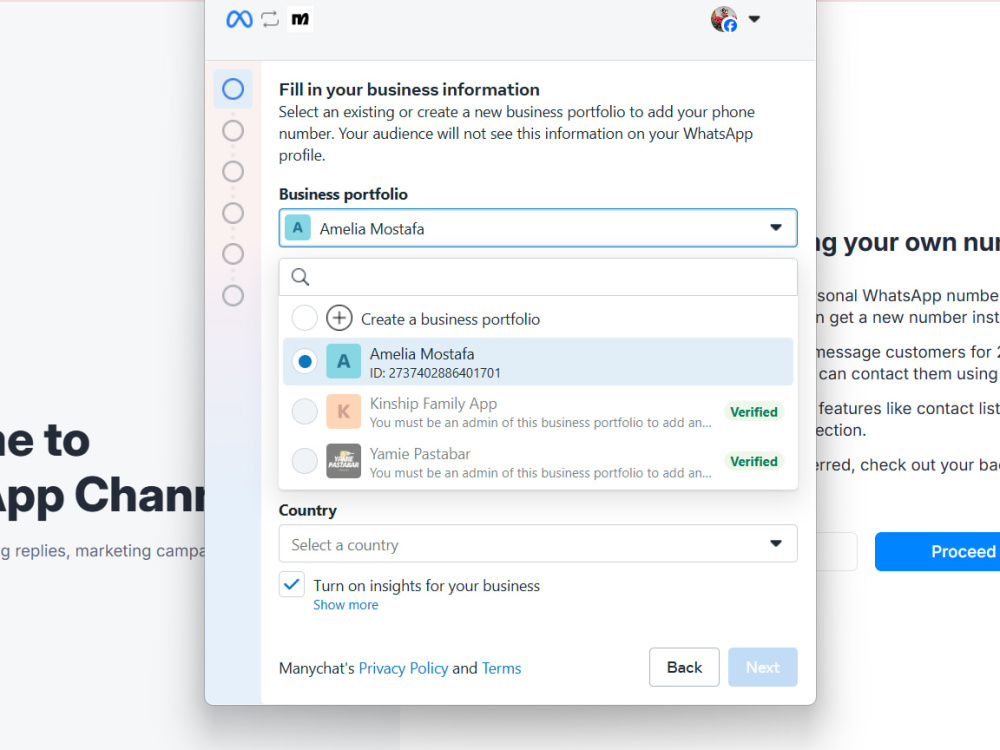Click Kinship Family App K avatar
Image resolution: width=1000 pixels, height=750 pixels.
(343, 411)
